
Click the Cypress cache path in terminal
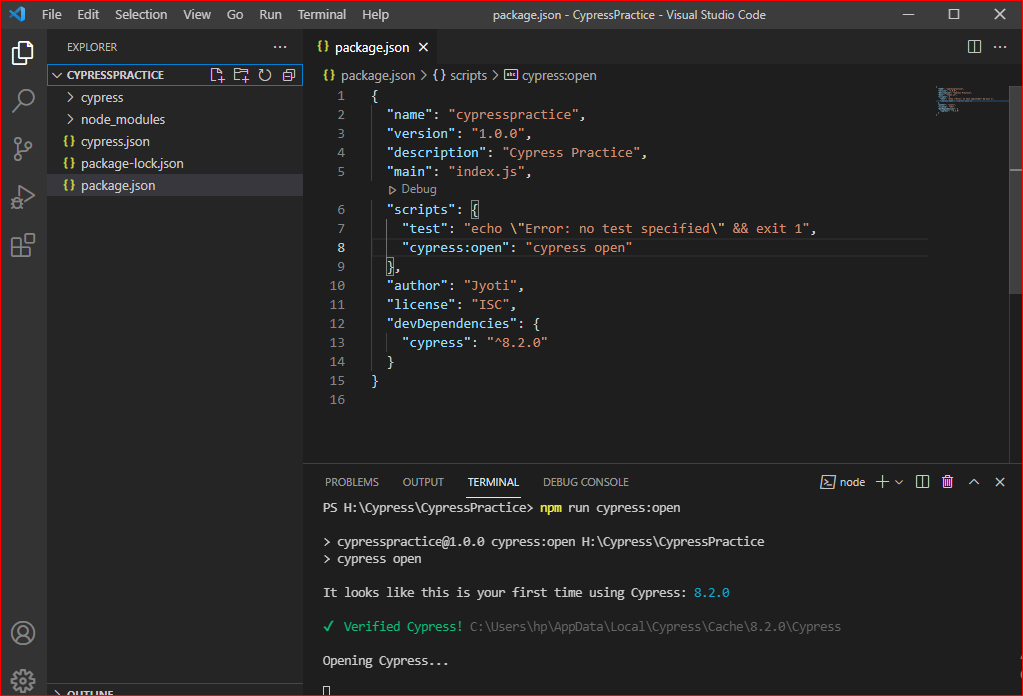pyautogui.click(x=655, y=627)
